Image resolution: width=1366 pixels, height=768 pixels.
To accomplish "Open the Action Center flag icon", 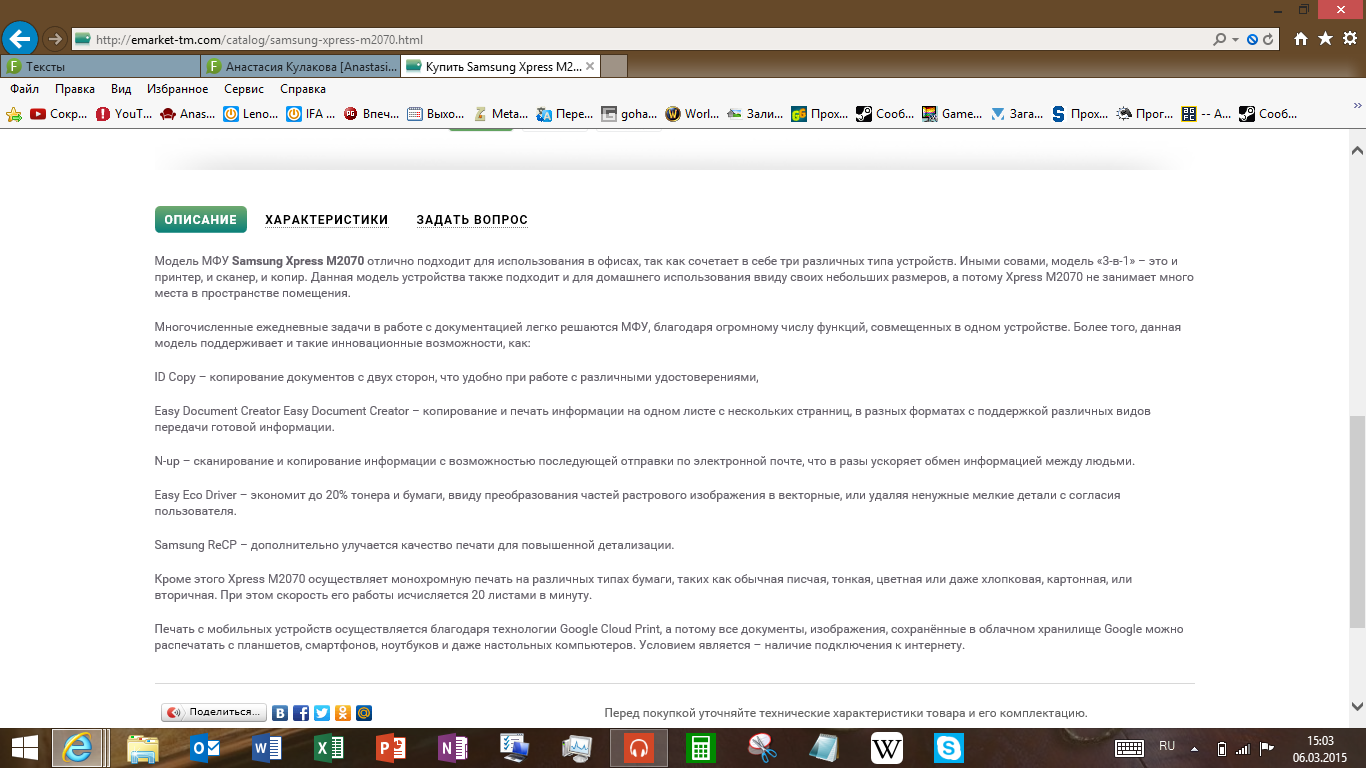I will [x=1266, y=748].
